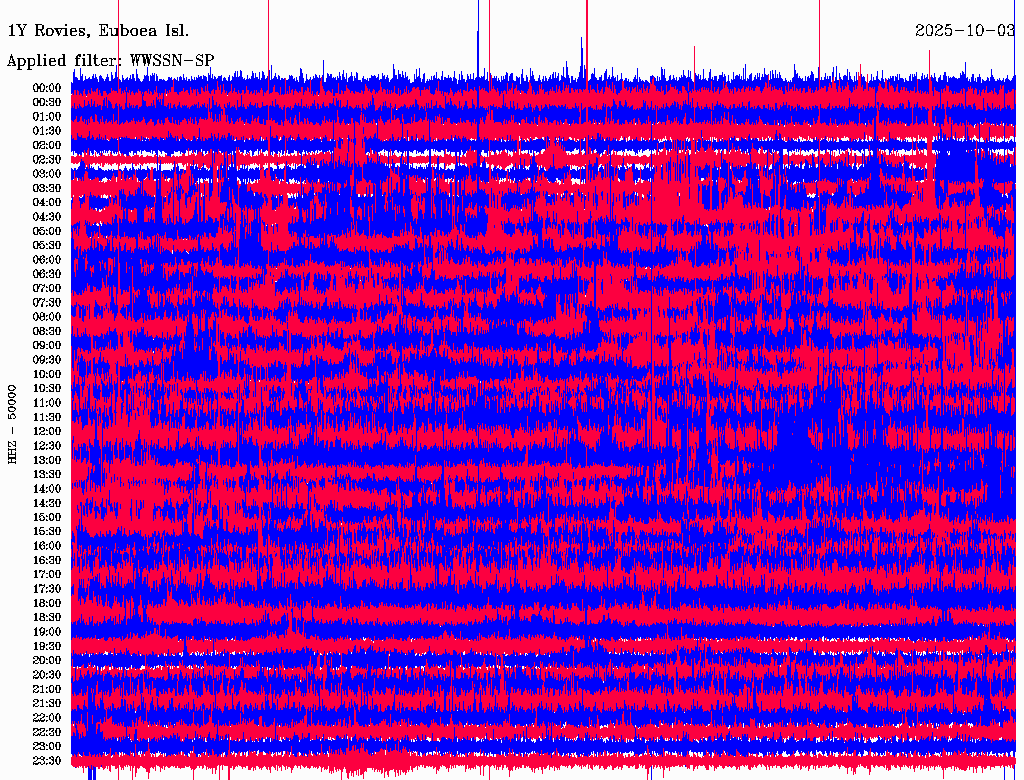Click the 04:30 time row label
Image resolution: width=1024 pixels, height=780 pixels.
click(x=47, y=217)
